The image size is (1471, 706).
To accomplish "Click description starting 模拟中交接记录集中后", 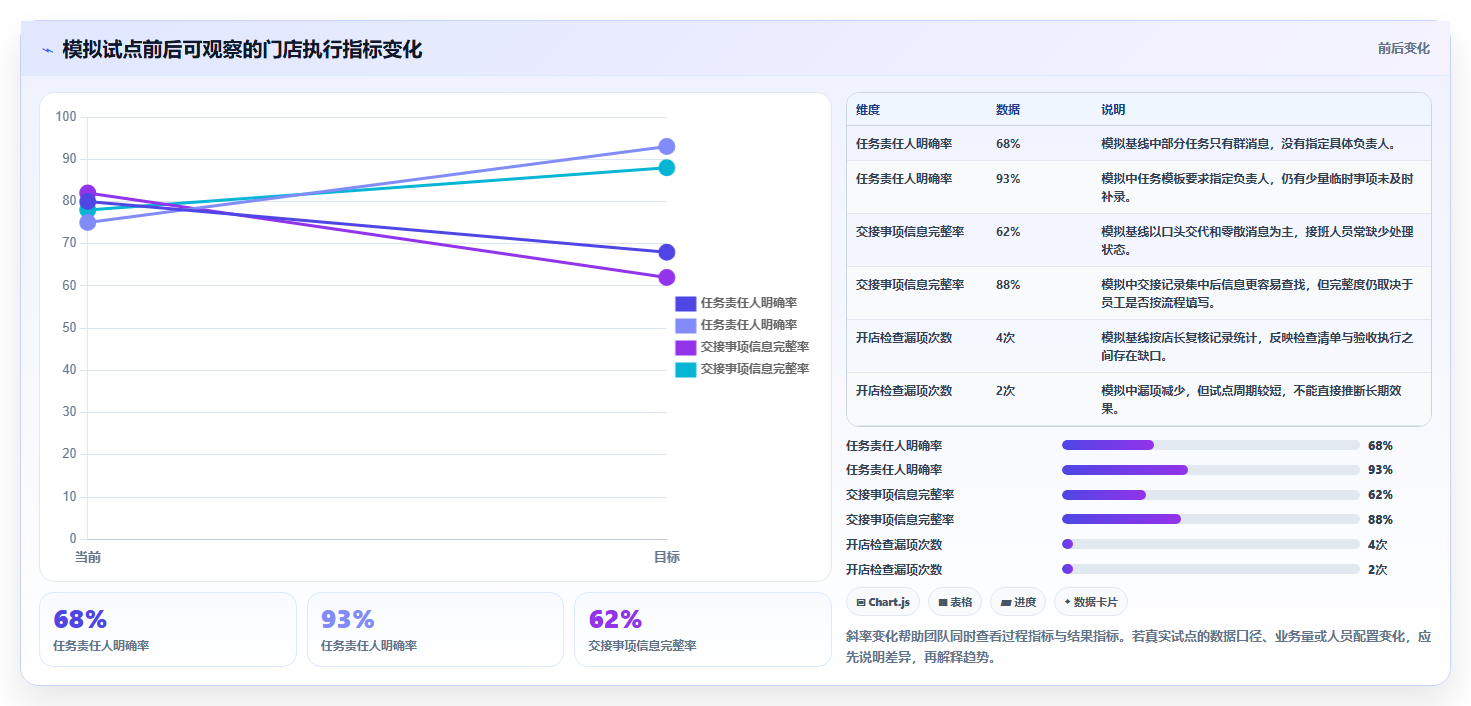I will pos(1257,294).
